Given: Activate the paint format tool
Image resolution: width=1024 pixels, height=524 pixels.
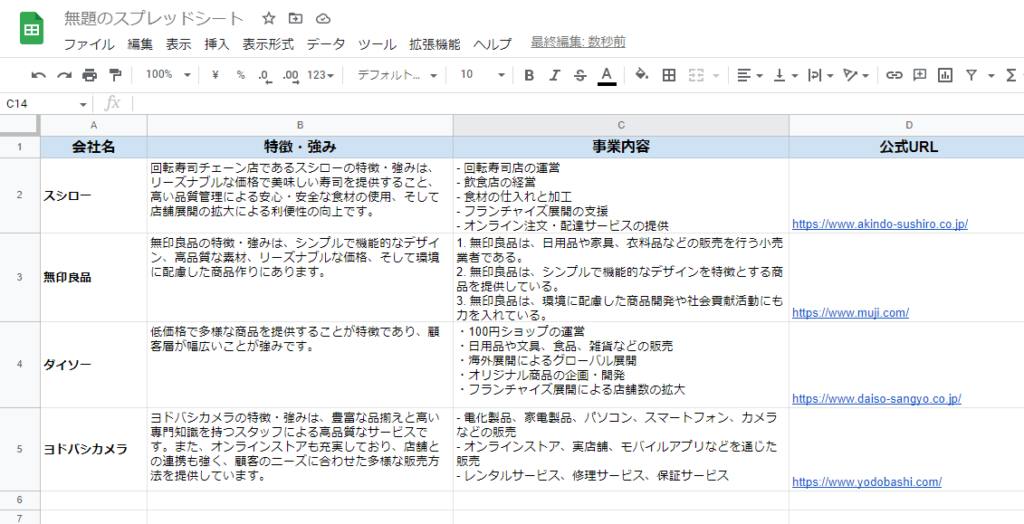Looking at the screenshot, I should [x=115, y=75].
